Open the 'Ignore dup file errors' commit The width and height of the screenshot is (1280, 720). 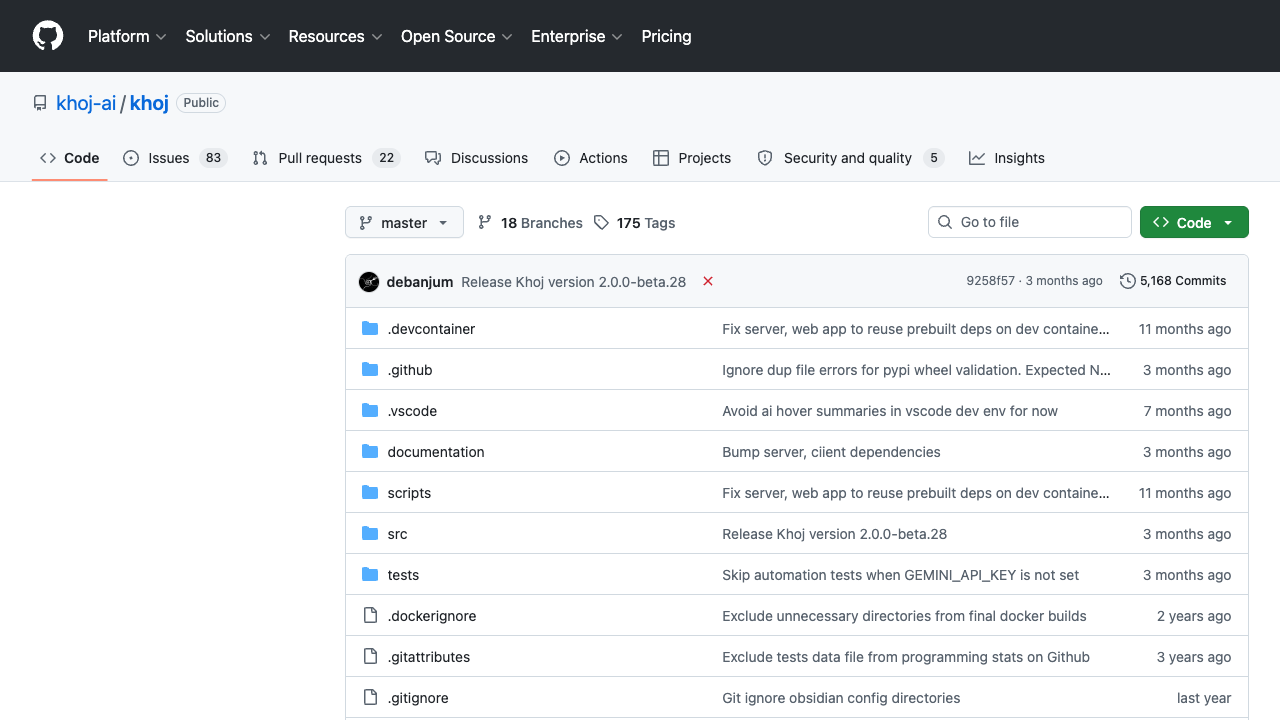pyautogui.click(x=917, y=370)
